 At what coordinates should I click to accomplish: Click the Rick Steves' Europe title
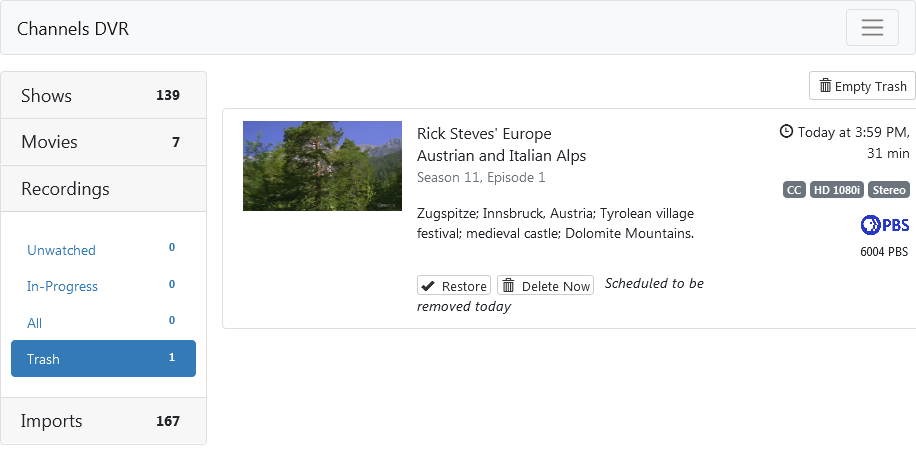tap(484, 134)
